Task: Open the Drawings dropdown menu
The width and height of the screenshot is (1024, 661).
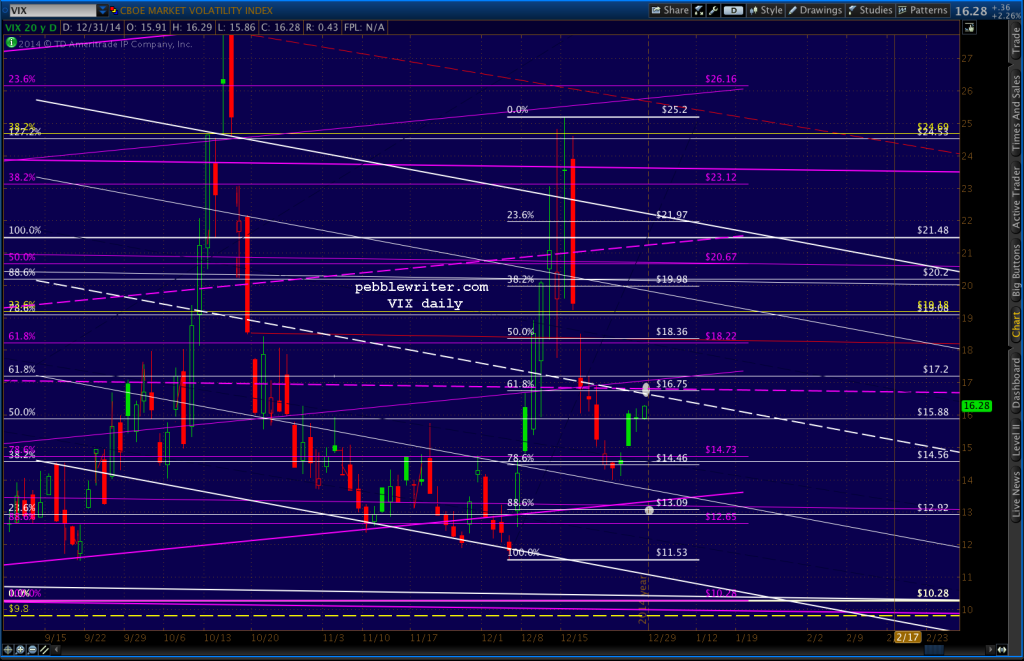Action: click(x=820, y=10)
